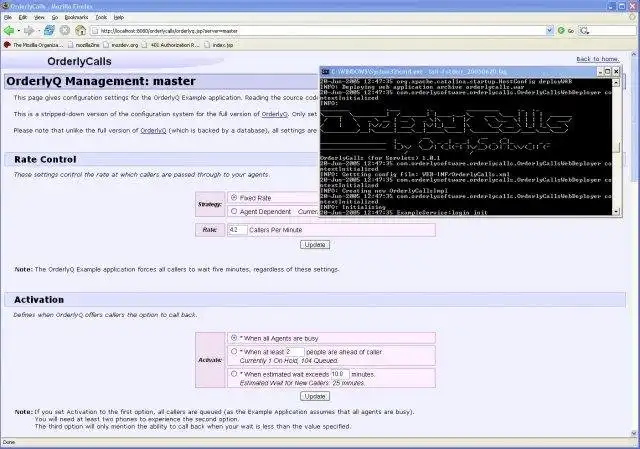The image size is (640, 449).
Task: Click the Stop loading icon
Action: (65, 30)
